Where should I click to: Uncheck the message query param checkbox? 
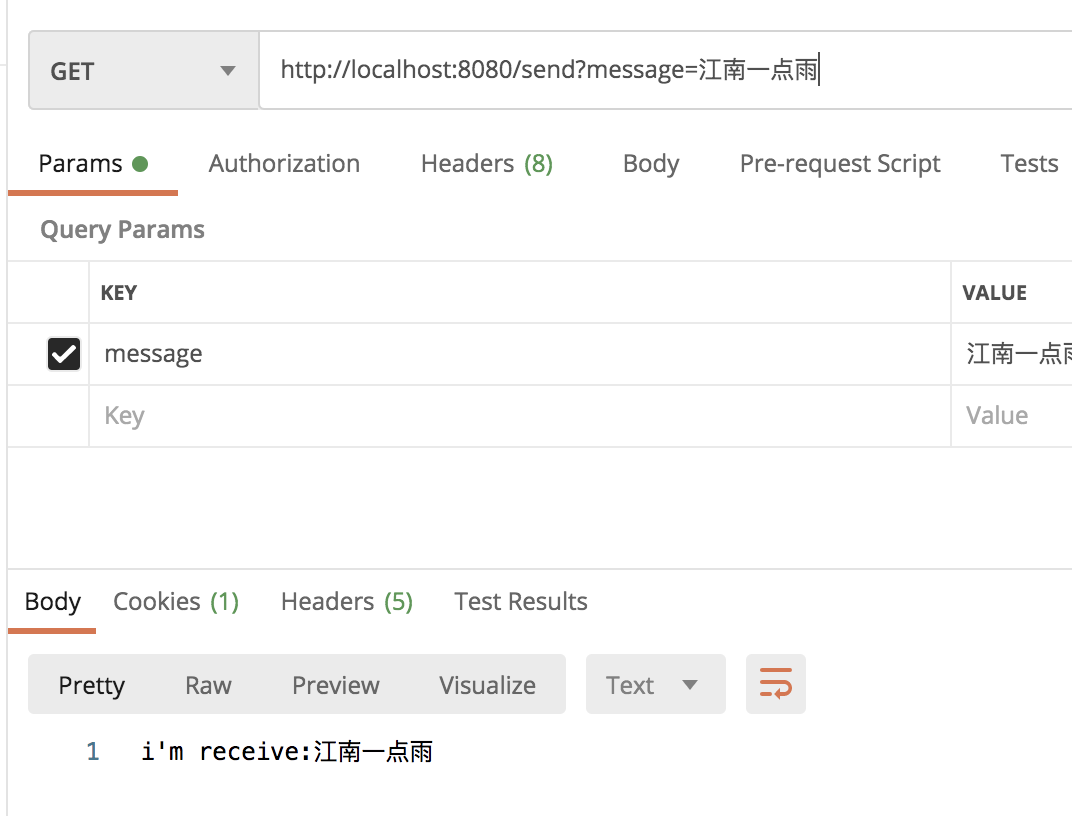coord(64,354)
